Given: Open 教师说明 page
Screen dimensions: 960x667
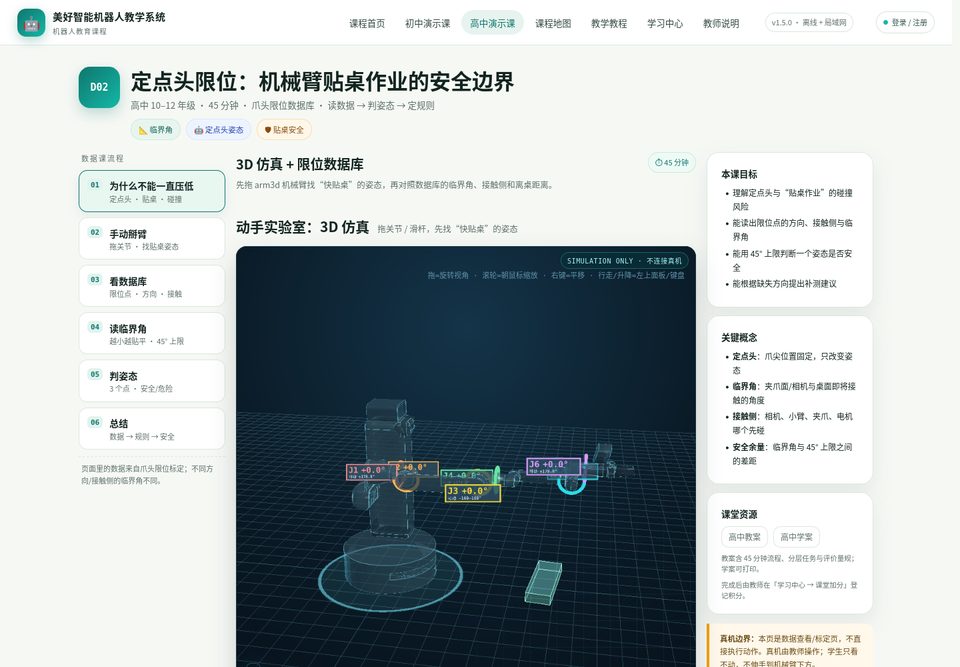Looking at the screenshot, I should tap(721, 23).
